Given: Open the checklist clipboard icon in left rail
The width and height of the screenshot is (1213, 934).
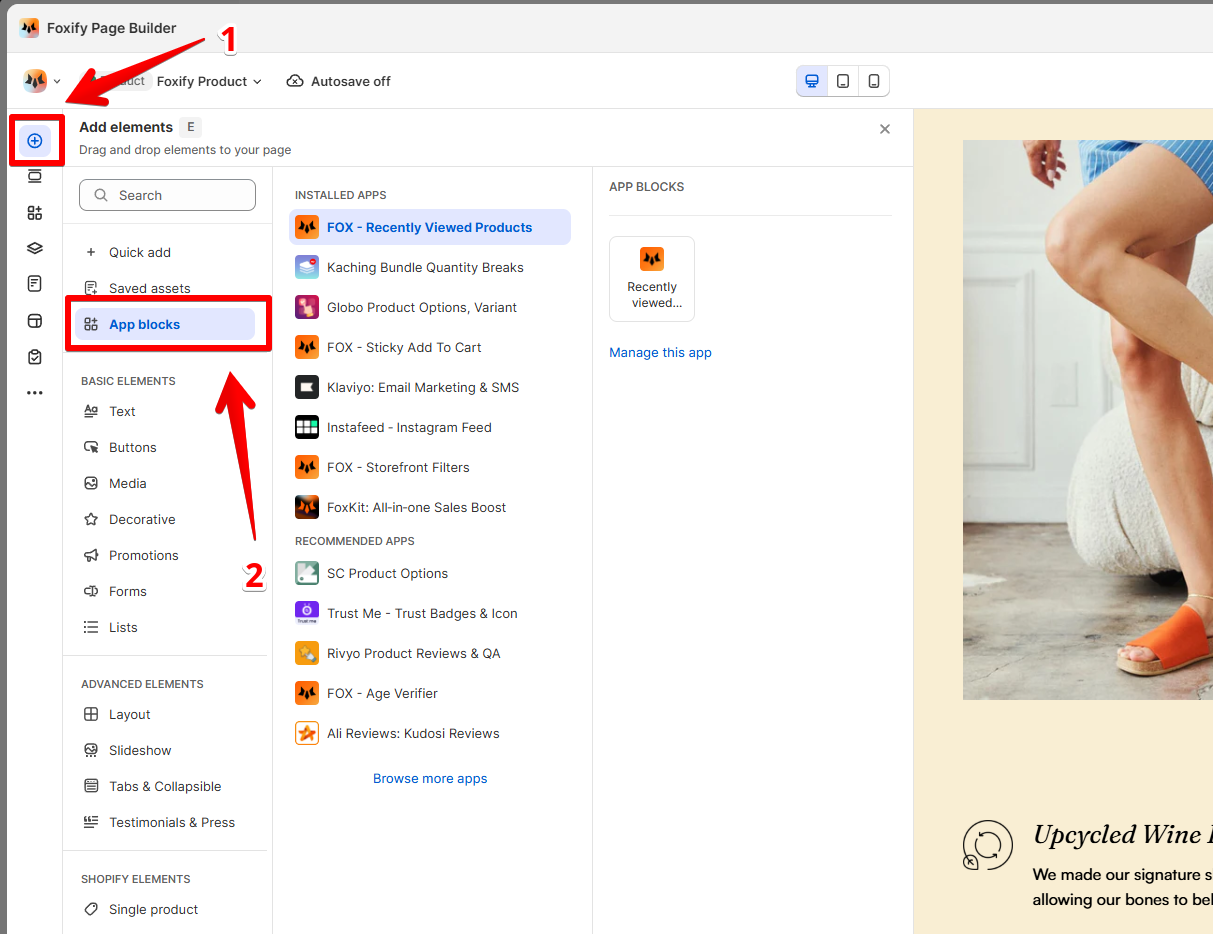Looking at the screenshot, I should 35,357.
